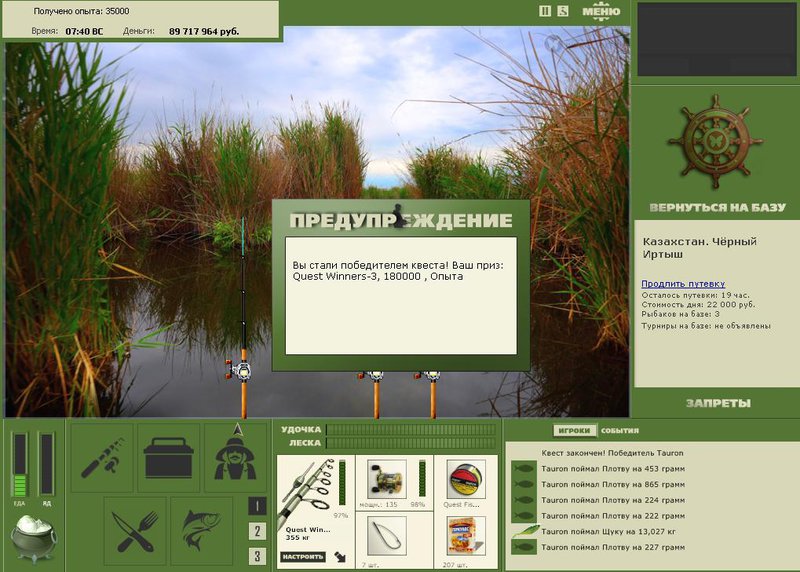Open the fishing rod tackle icon

click(102, 458)
